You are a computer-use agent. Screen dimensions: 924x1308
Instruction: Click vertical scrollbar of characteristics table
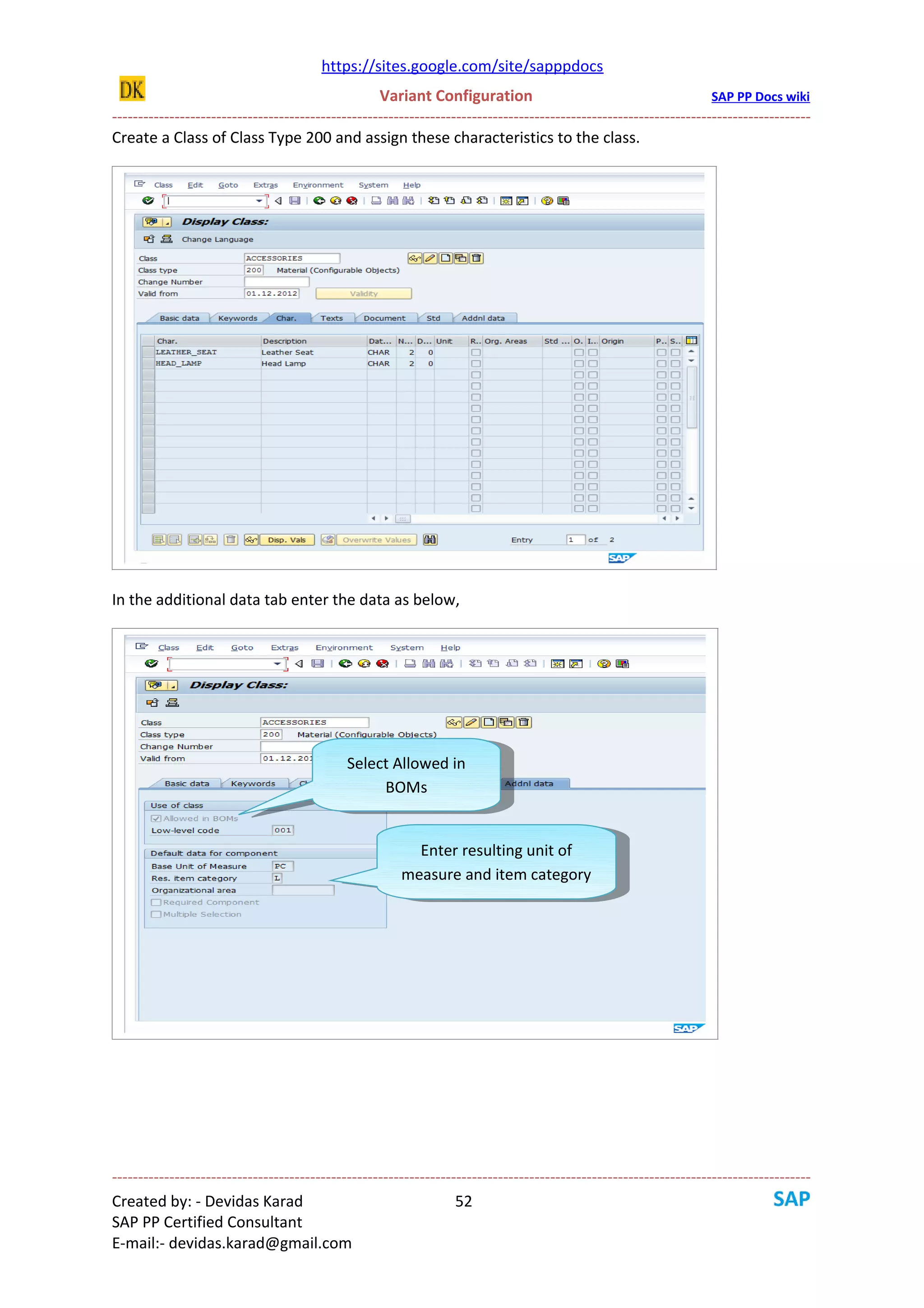tap(692, 398)
